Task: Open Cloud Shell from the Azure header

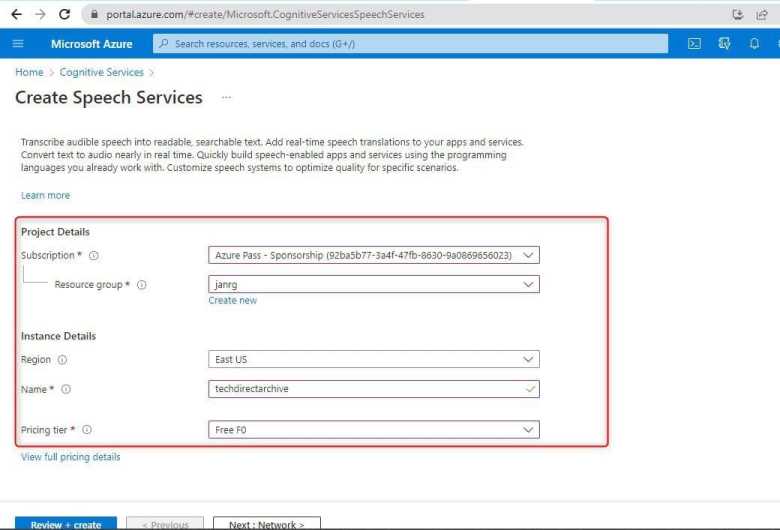Action: click(x=694, y=44)
